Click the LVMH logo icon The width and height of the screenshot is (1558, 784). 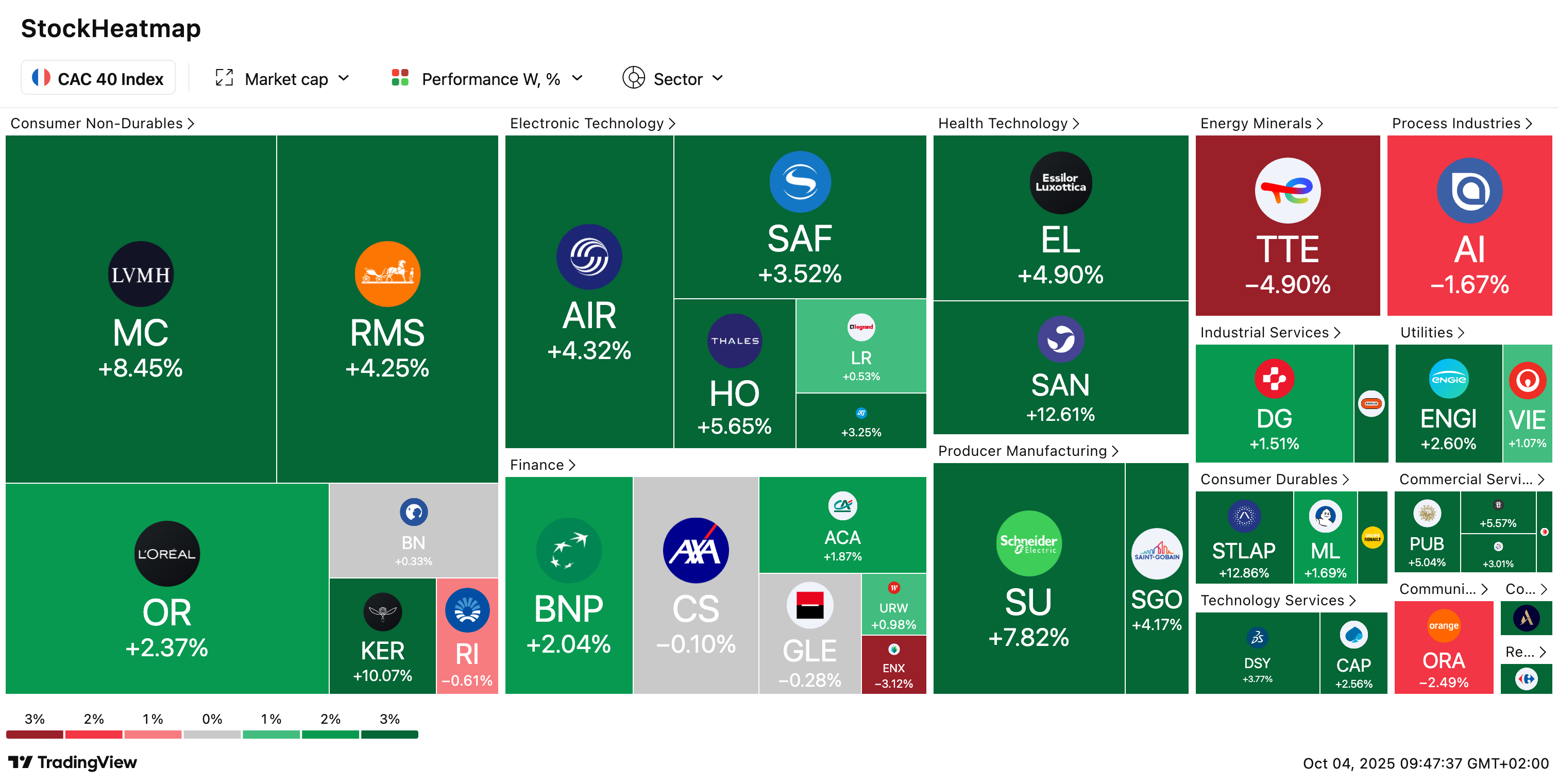click(x=140, y=274)
